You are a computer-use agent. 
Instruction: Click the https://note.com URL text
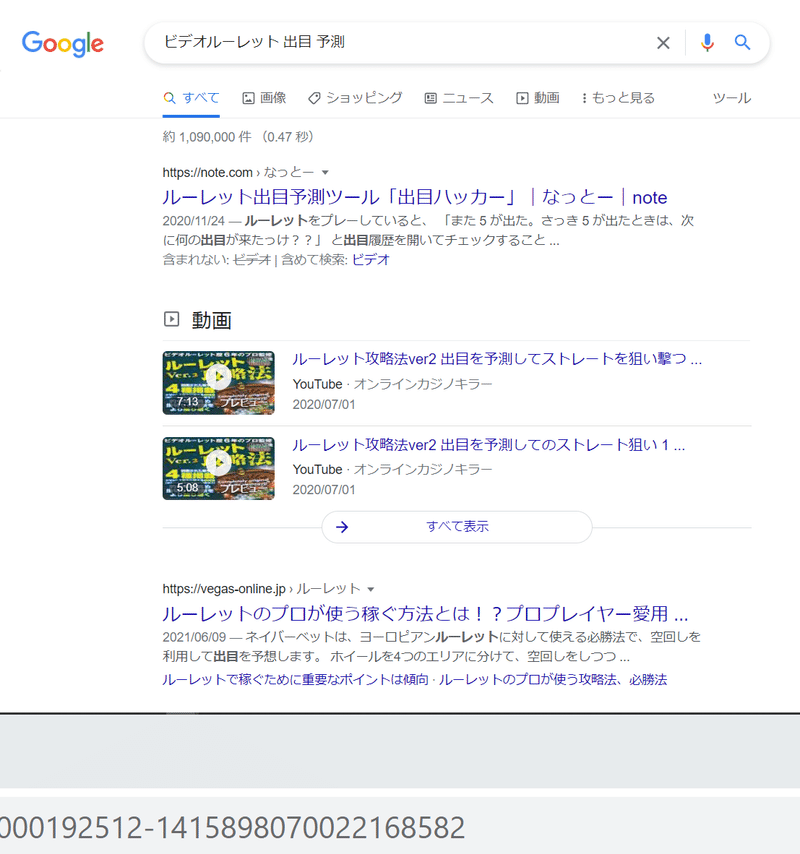click(207, 173)
